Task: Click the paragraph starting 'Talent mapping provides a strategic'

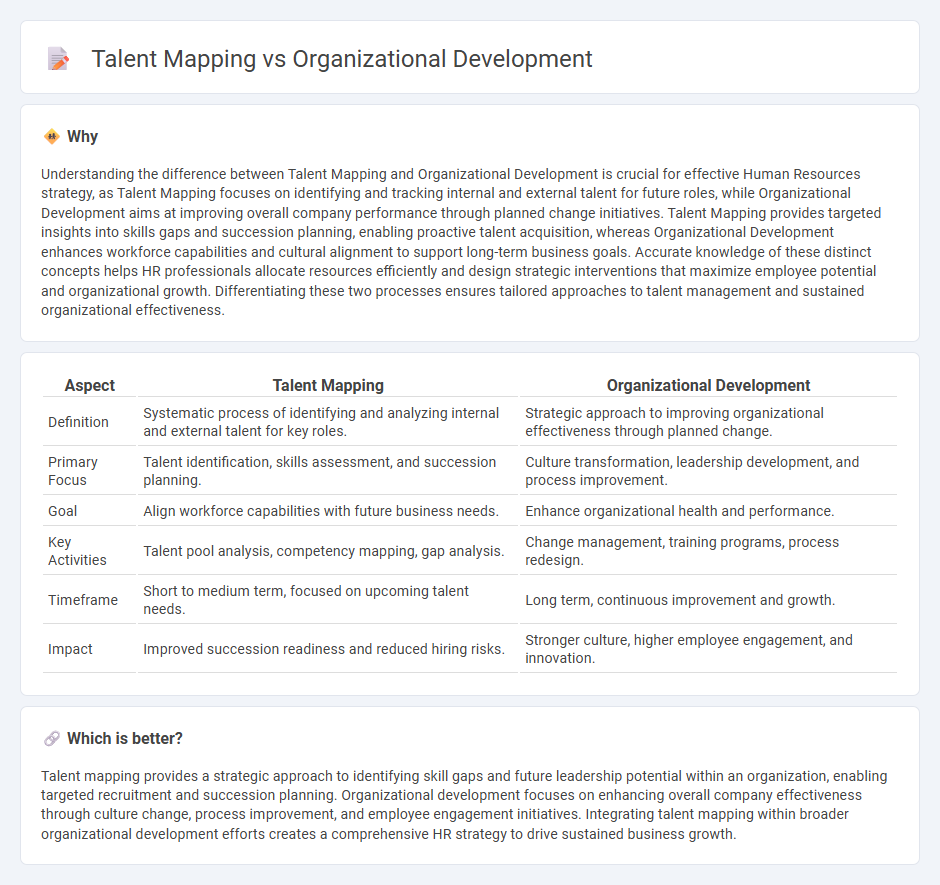Action: 464,805
